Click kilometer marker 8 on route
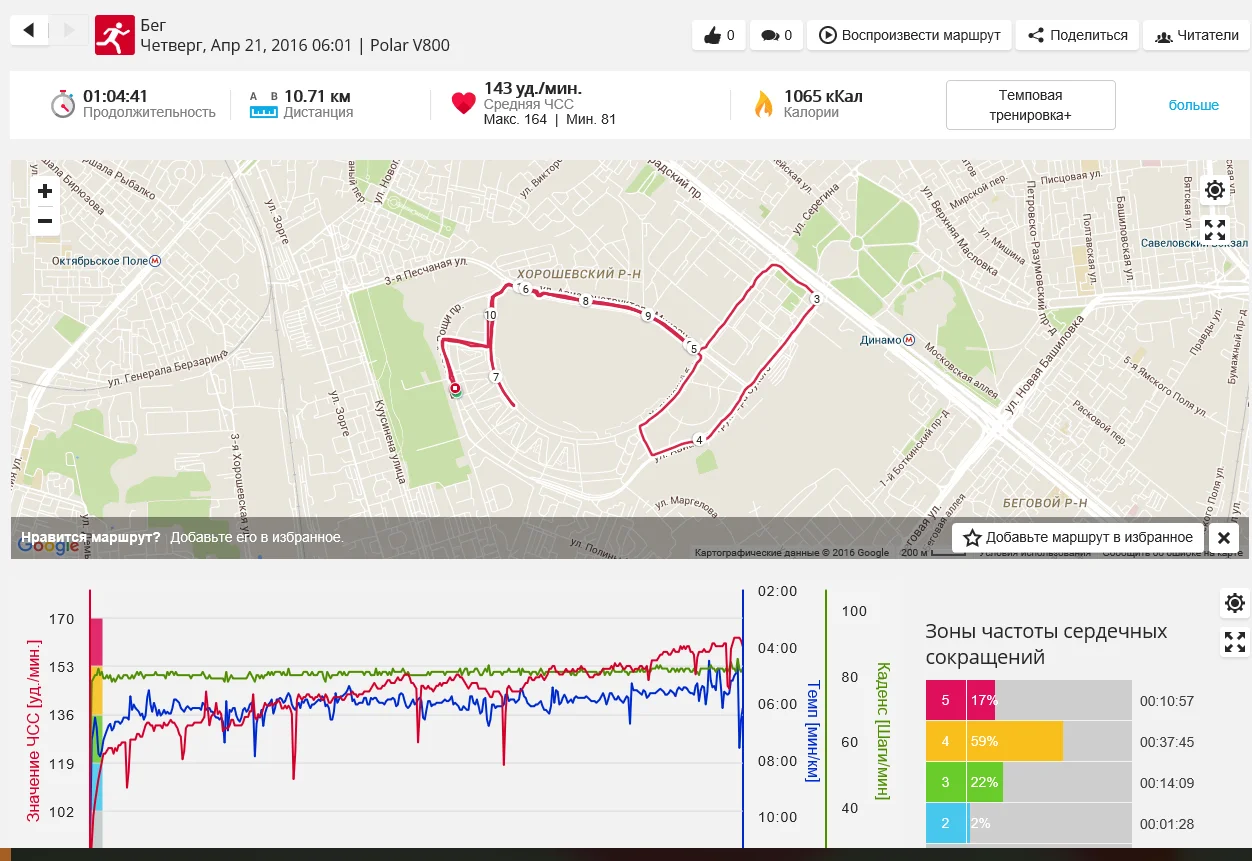The image size is (1252, 861). [585, 301]
